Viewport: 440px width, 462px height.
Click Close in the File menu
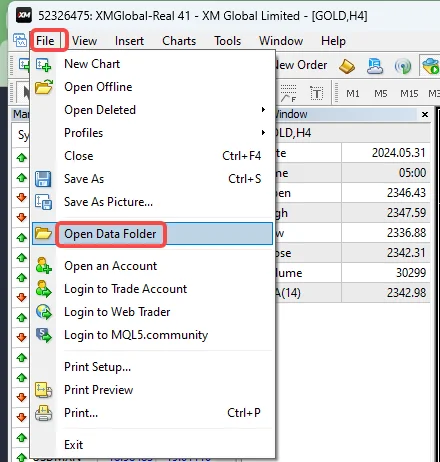coord(152,156)
